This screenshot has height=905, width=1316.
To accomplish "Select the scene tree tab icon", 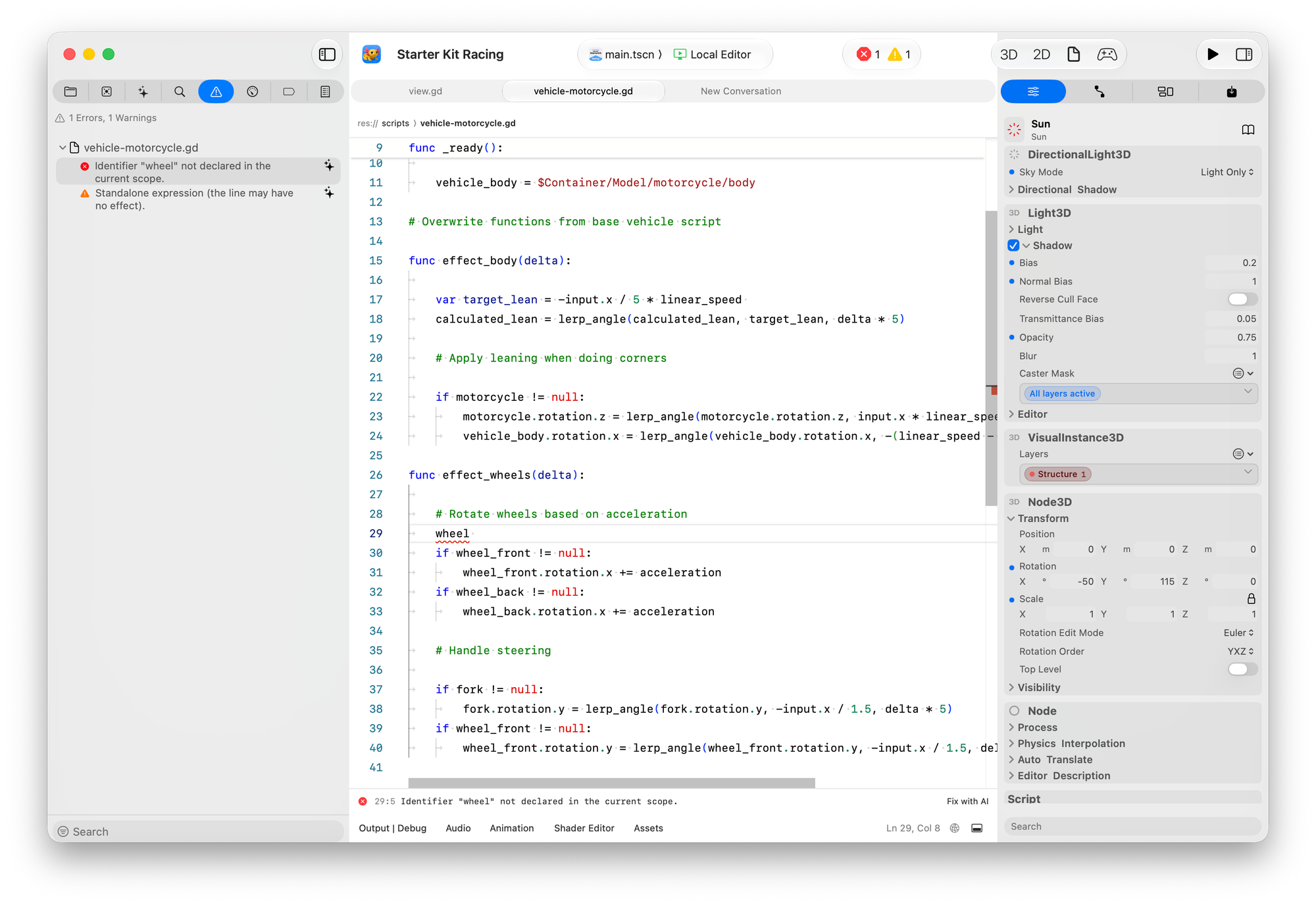I will (107, 91).
